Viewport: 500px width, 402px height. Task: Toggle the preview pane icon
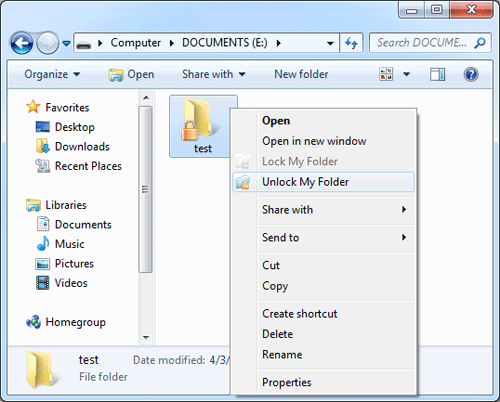click(437, 74)
